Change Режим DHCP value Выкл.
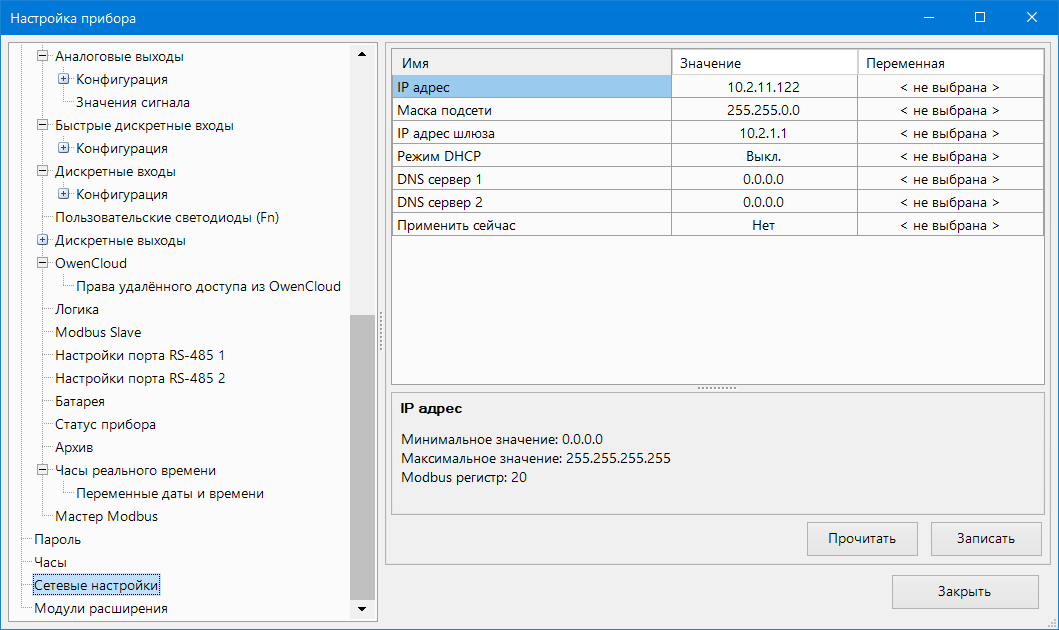1059x630 pixels. [763, 156]
